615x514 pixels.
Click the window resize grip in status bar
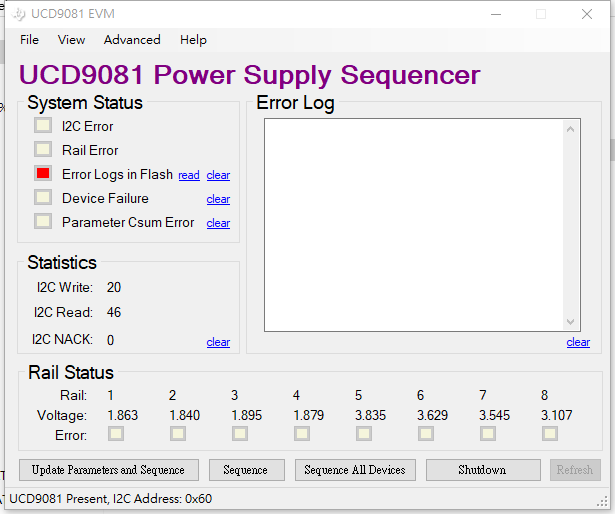[x=602, y=502]
